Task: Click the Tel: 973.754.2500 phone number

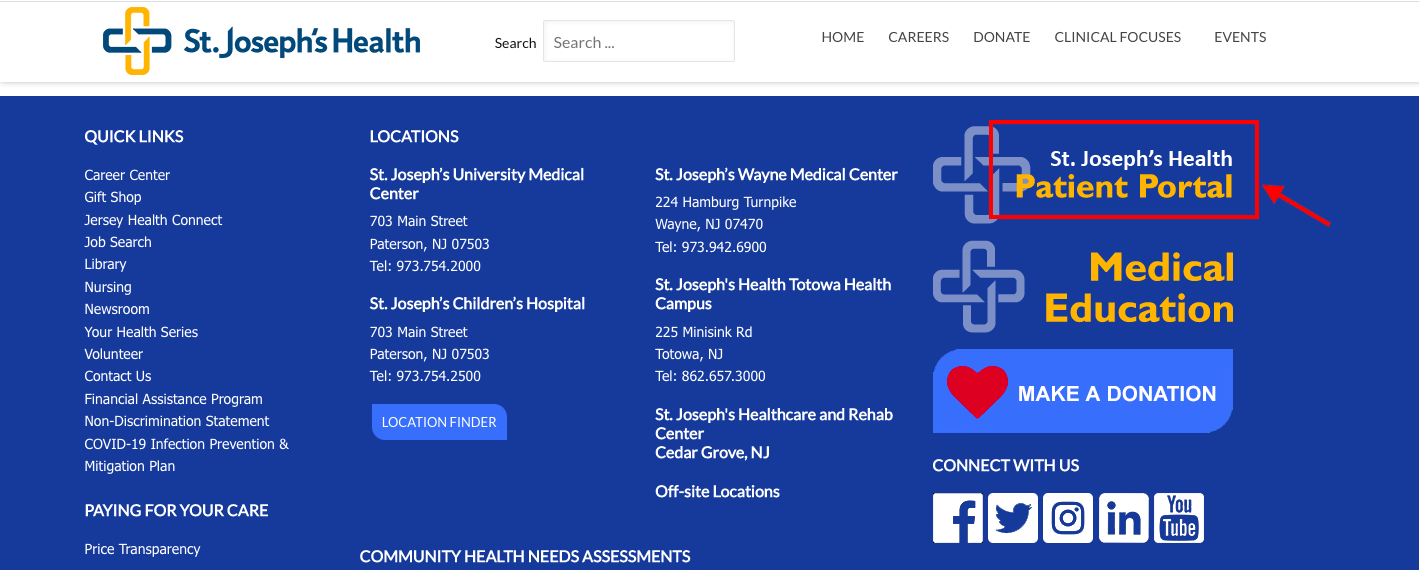Action: [425, 376]
